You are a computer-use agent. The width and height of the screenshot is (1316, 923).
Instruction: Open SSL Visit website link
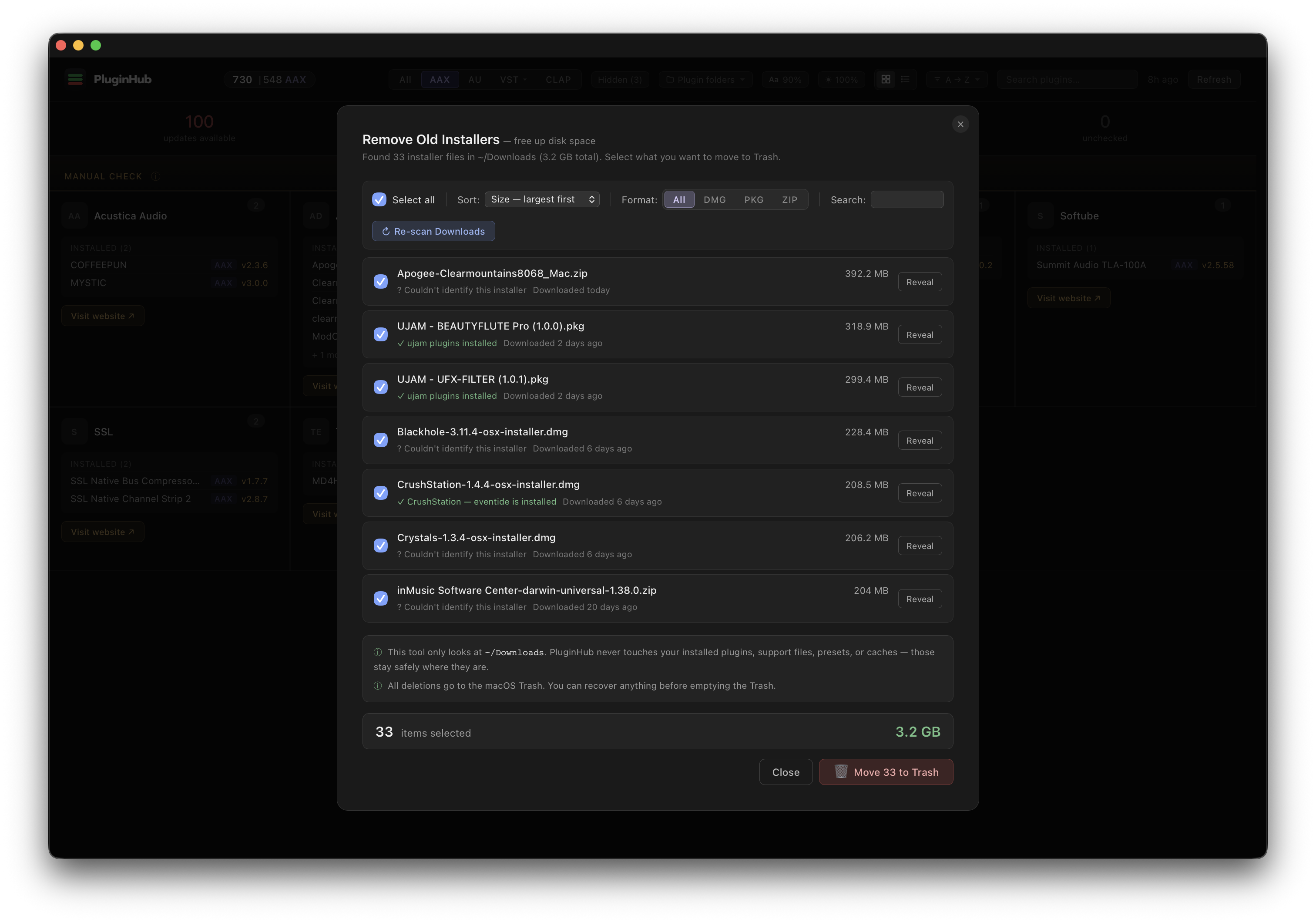pos(103,532)
